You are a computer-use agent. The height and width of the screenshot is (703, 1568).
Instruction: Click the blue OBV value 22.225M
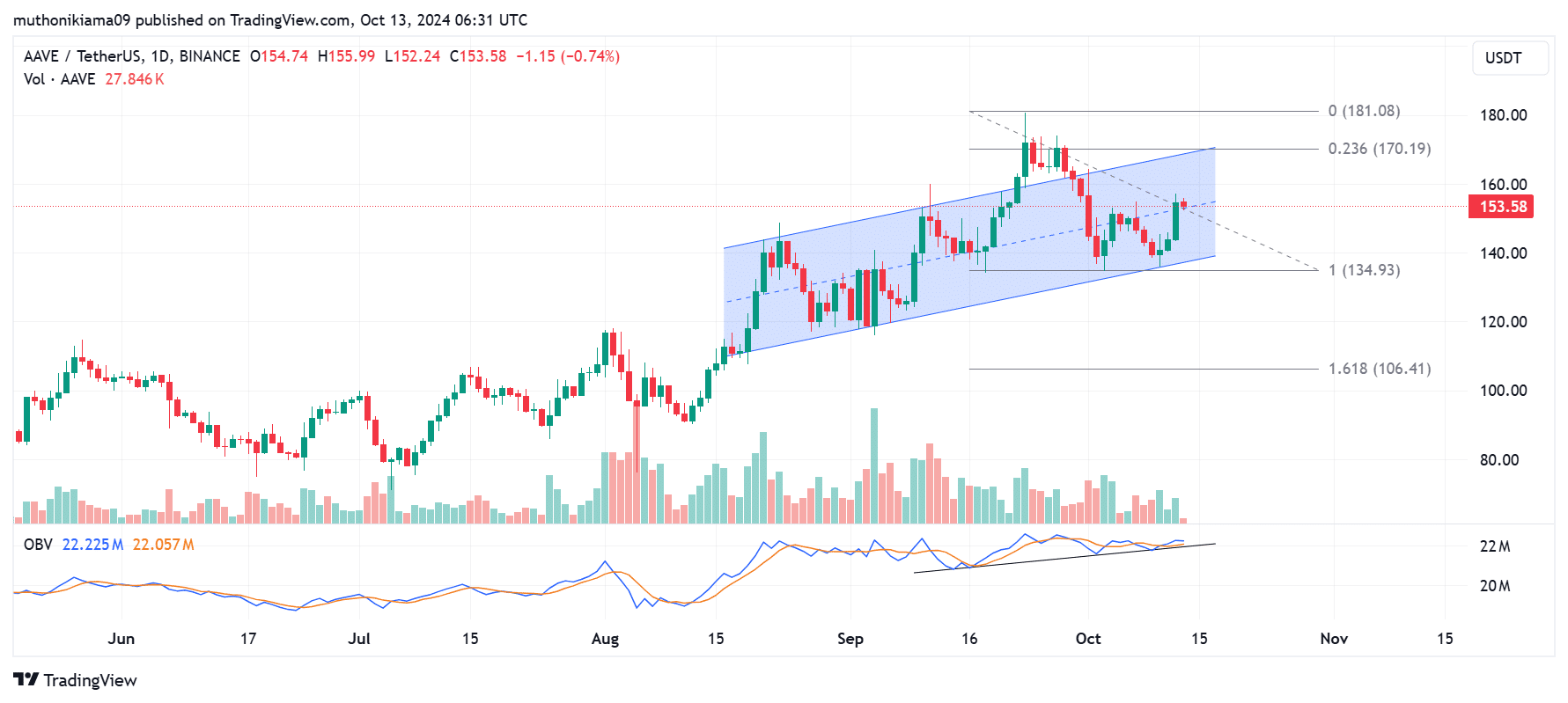click(92, 545)
